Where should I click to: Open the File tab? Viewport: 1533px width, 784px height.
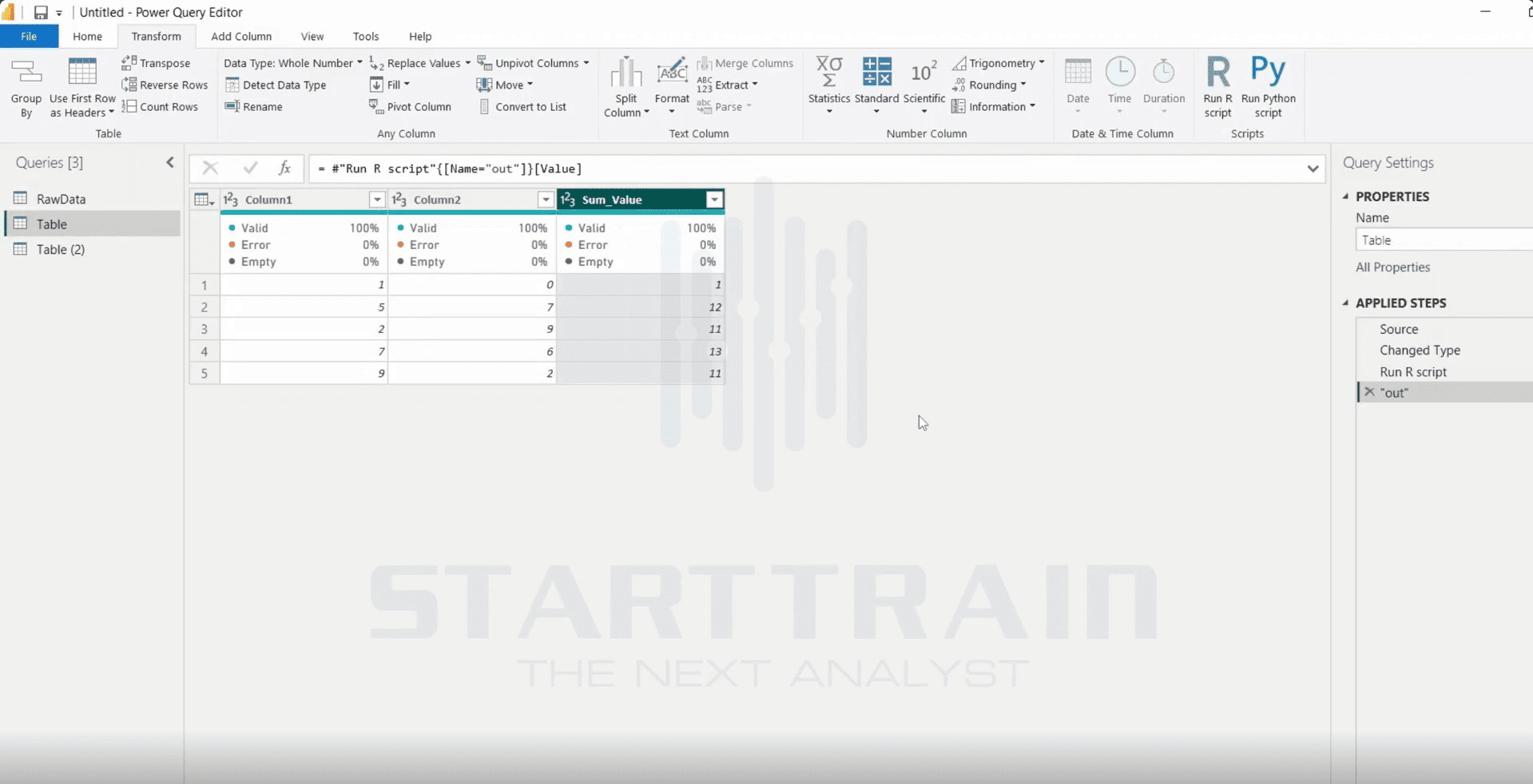(29, 36)
